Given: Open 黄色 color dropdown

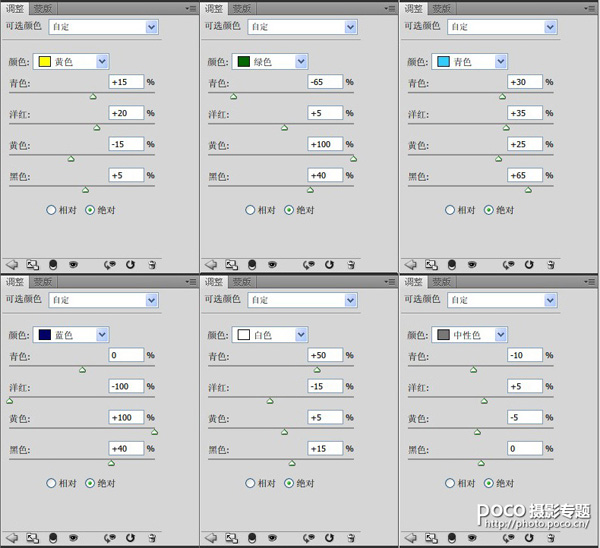Looking at the screenshot, I should 71,62.
